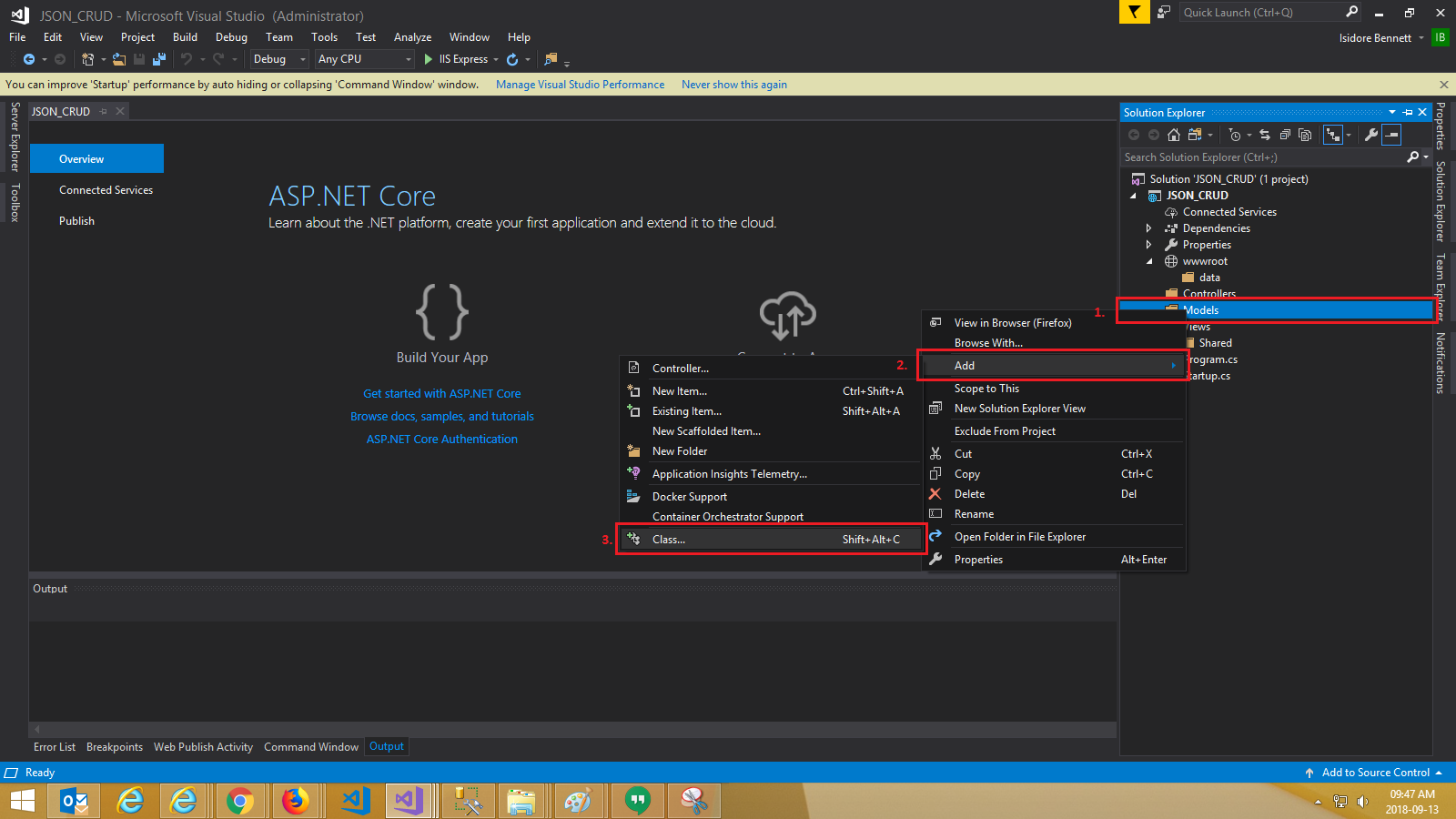Image resolution: width=1456 pixels, height=819 pixels.
Task: Select the data folder under wwwroot
Action: [x=1209, y=278]
